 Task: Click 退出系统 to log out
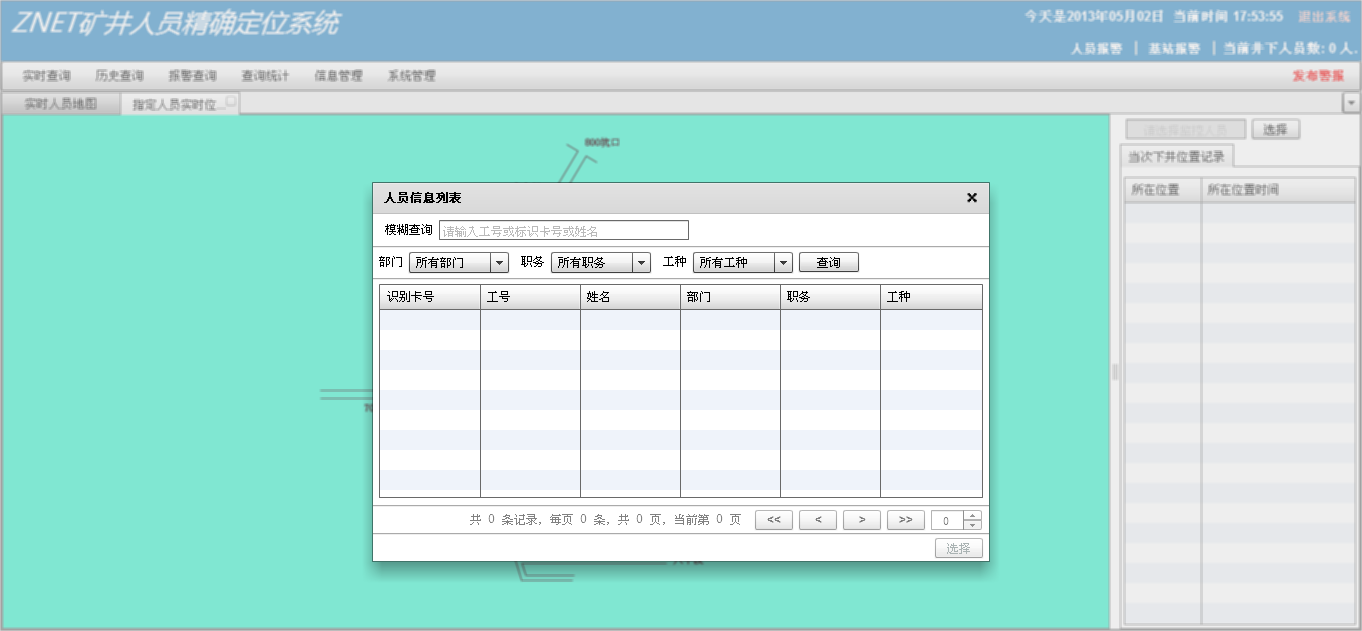click(x=1323, y=17)
